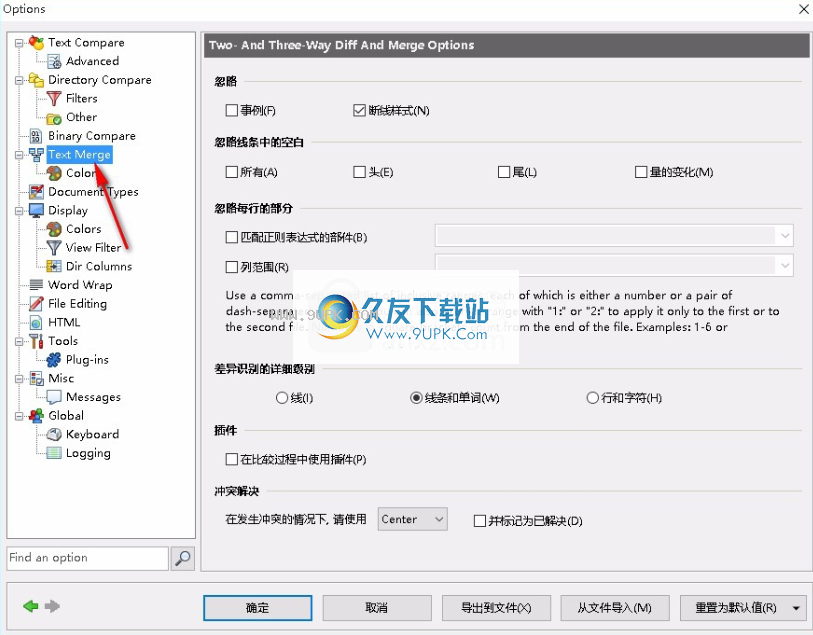Open the Keyboard options page
Viewport: 813px width, 635px height.
tap(93, 434)
